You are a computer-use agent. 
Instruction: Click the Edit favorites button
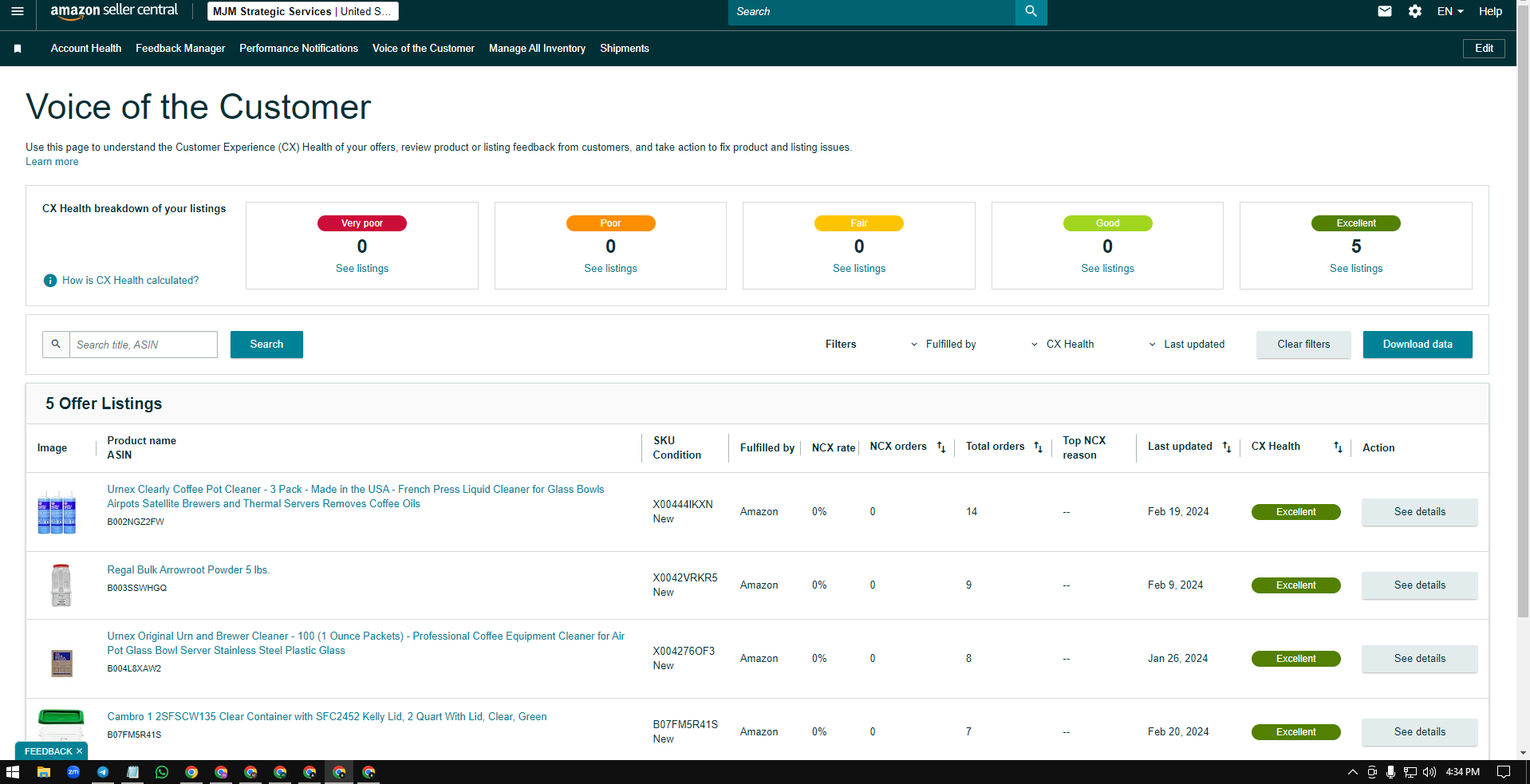point(1484,49)
